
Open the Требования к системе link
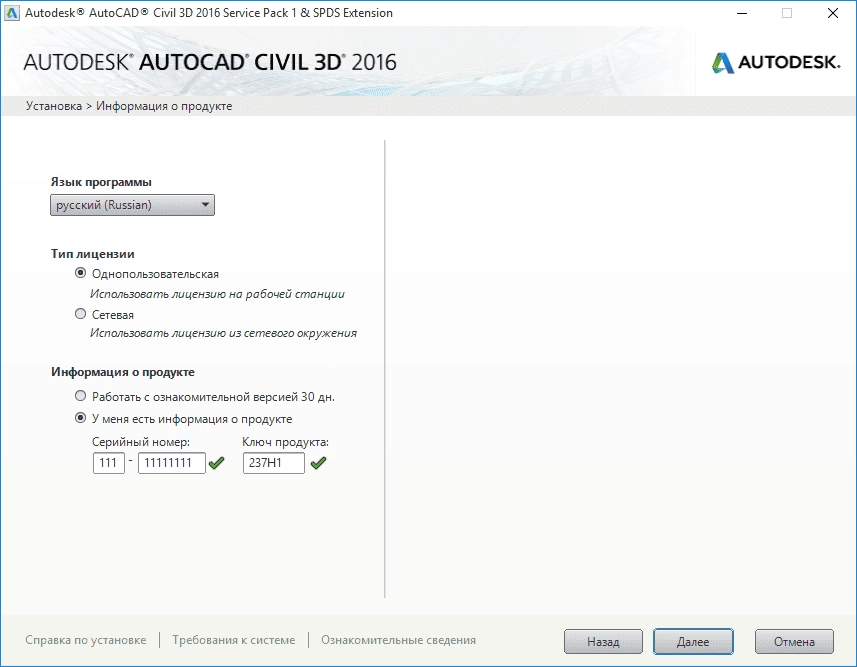233,640
